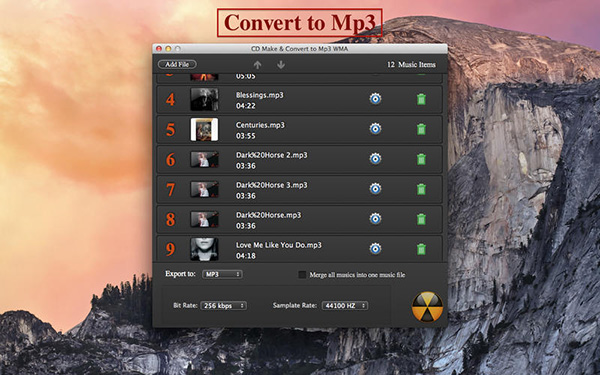The image size is (600, 375).
Task: Click the 04:18 duration text
Action: tap(246, 256)
